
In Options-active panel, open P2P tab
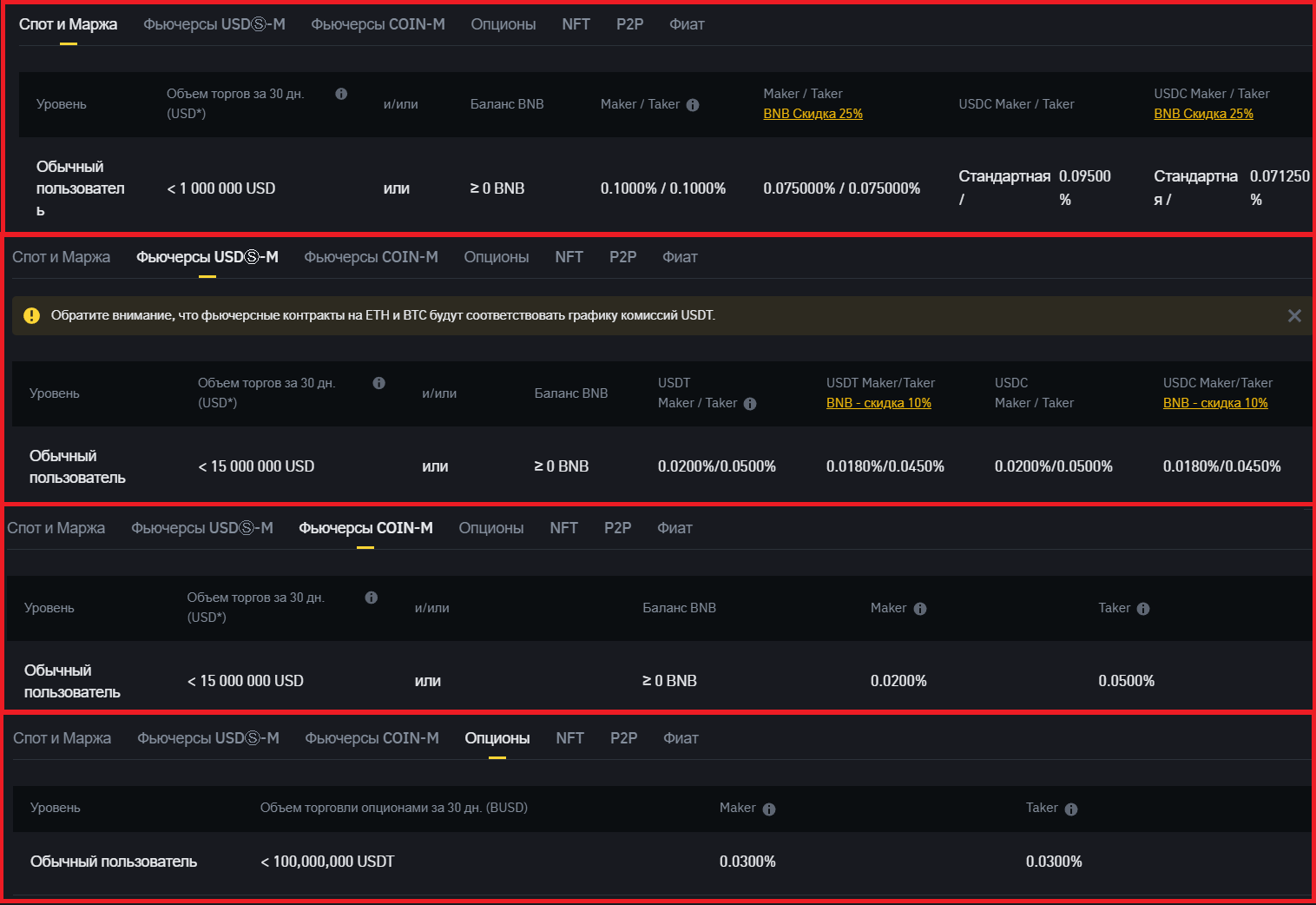point(624,738)
